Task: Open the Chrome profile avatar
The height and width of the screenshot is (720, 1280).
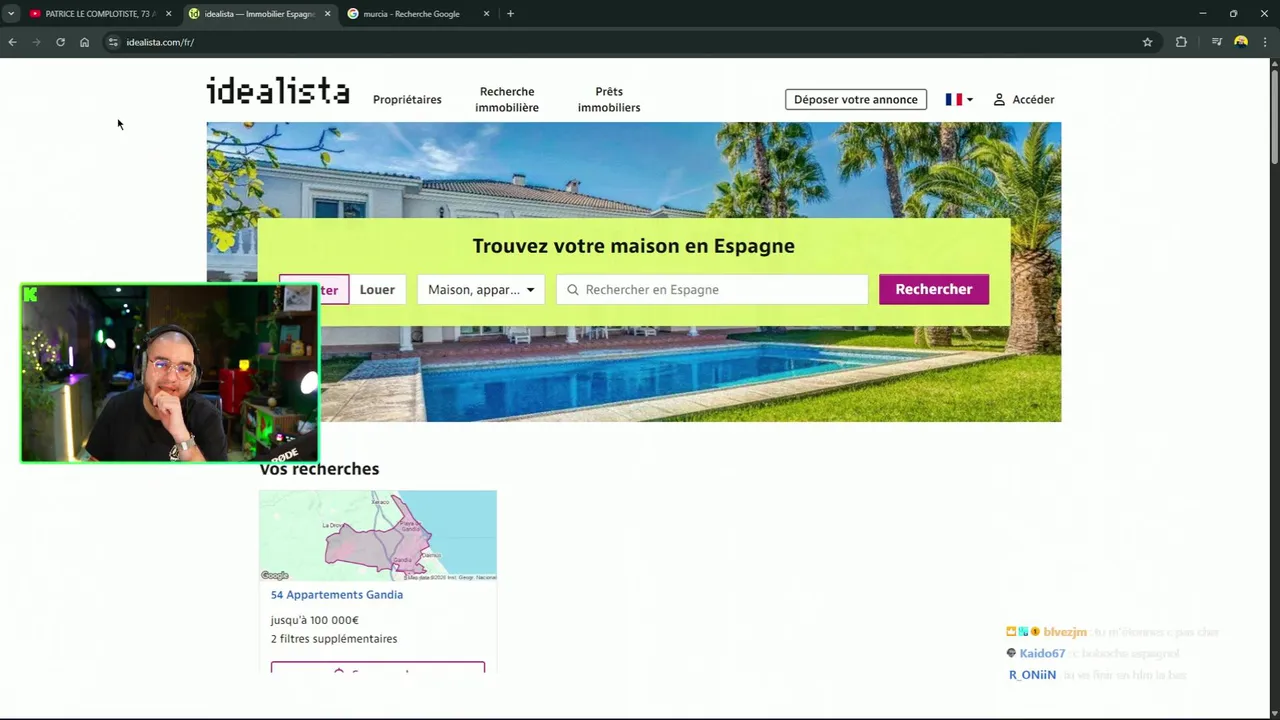Action: coord(1241,42)
